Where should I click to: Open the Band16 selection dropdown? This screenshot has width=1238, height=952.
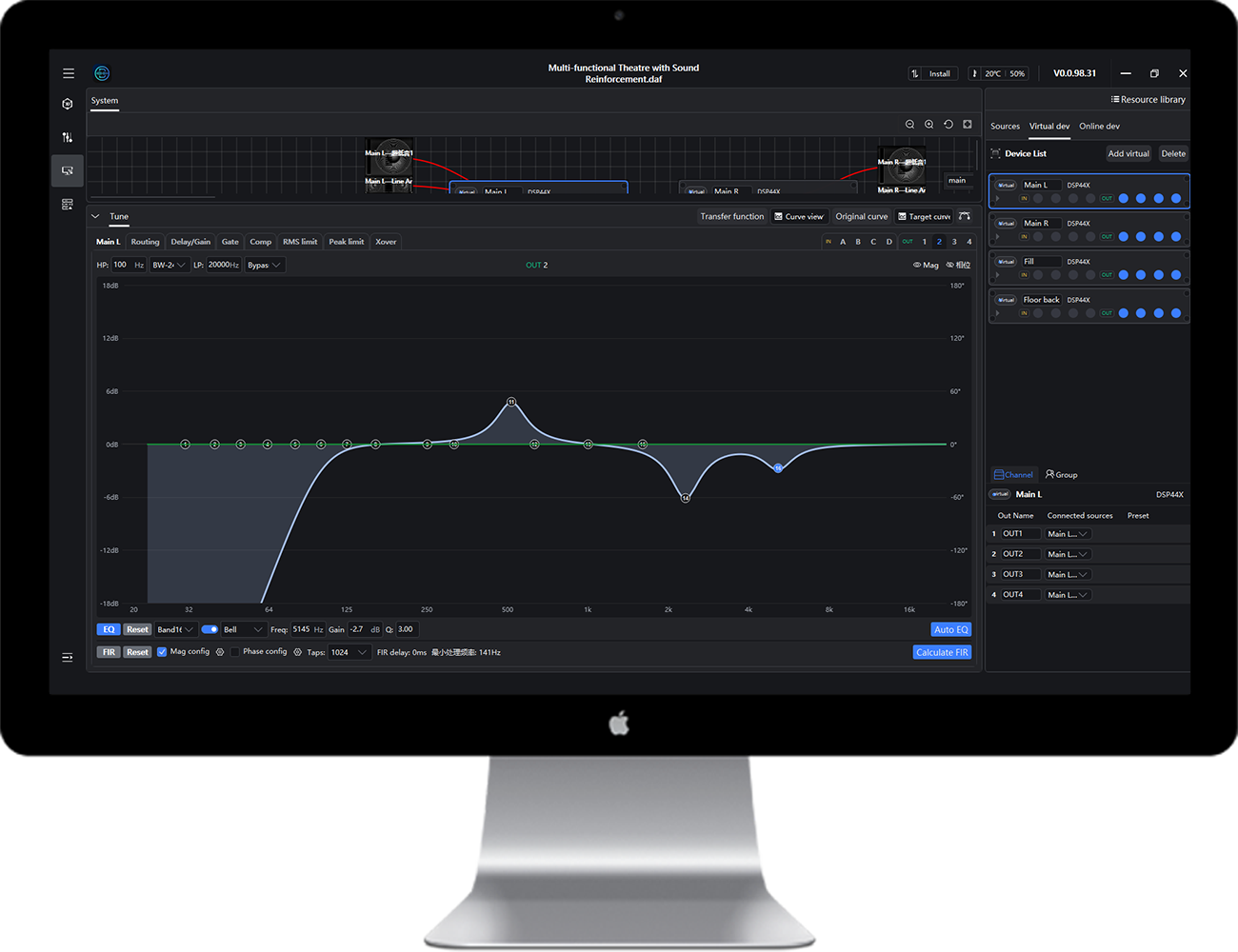[x=176, y=629]
